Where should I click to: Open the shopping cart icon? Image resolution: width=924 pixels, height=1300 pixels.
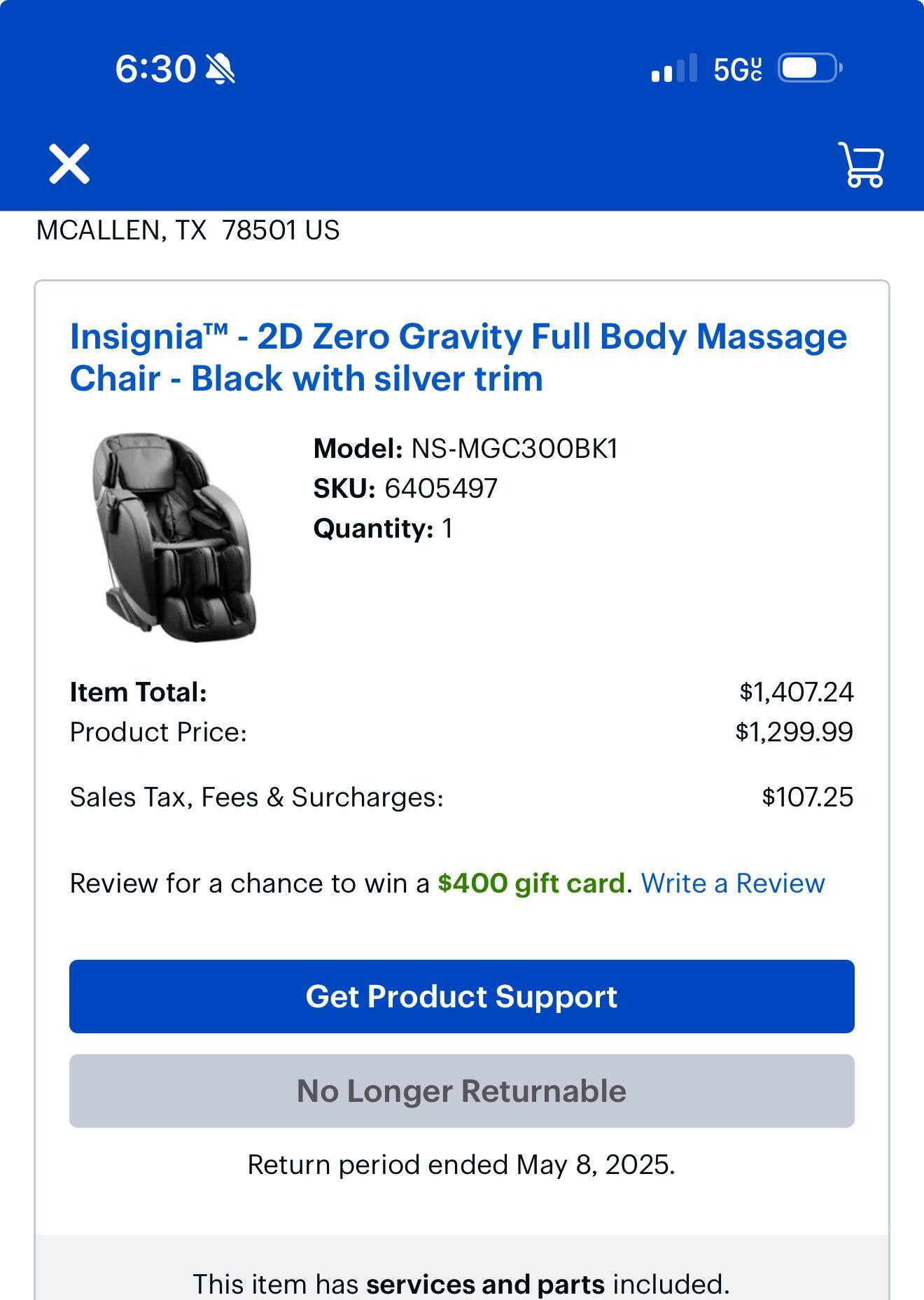pyautogui.click(x=861, y=165)
